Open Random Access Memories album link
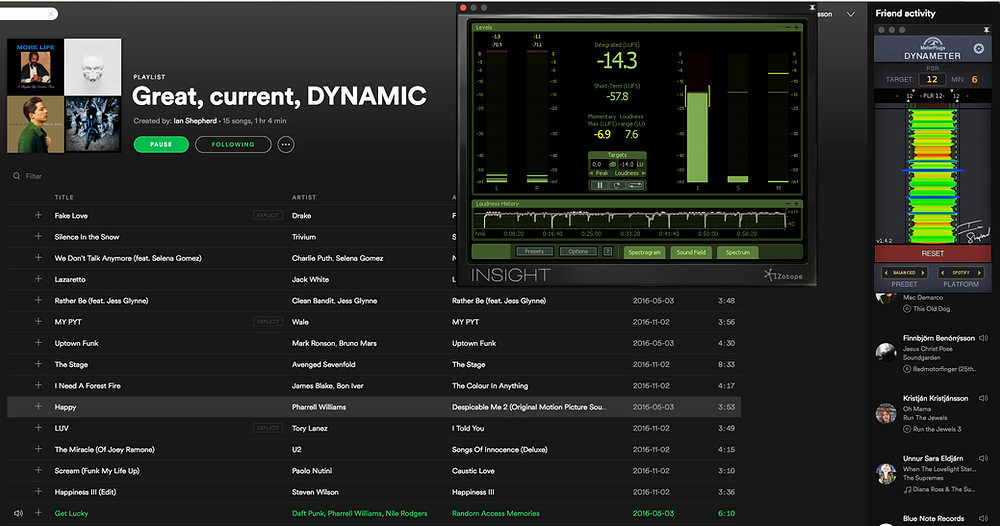Viewport: 1000px width, 526px height. pos(496,513)
